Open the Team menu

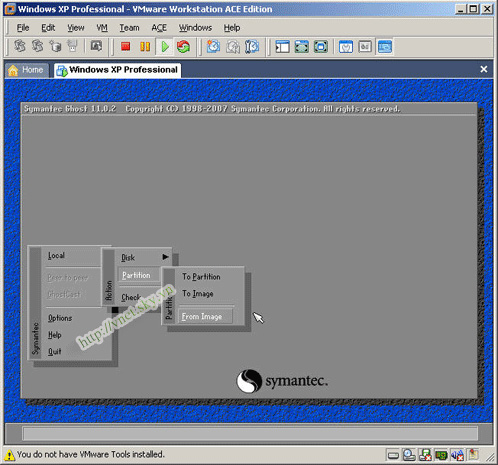(129, 28)
